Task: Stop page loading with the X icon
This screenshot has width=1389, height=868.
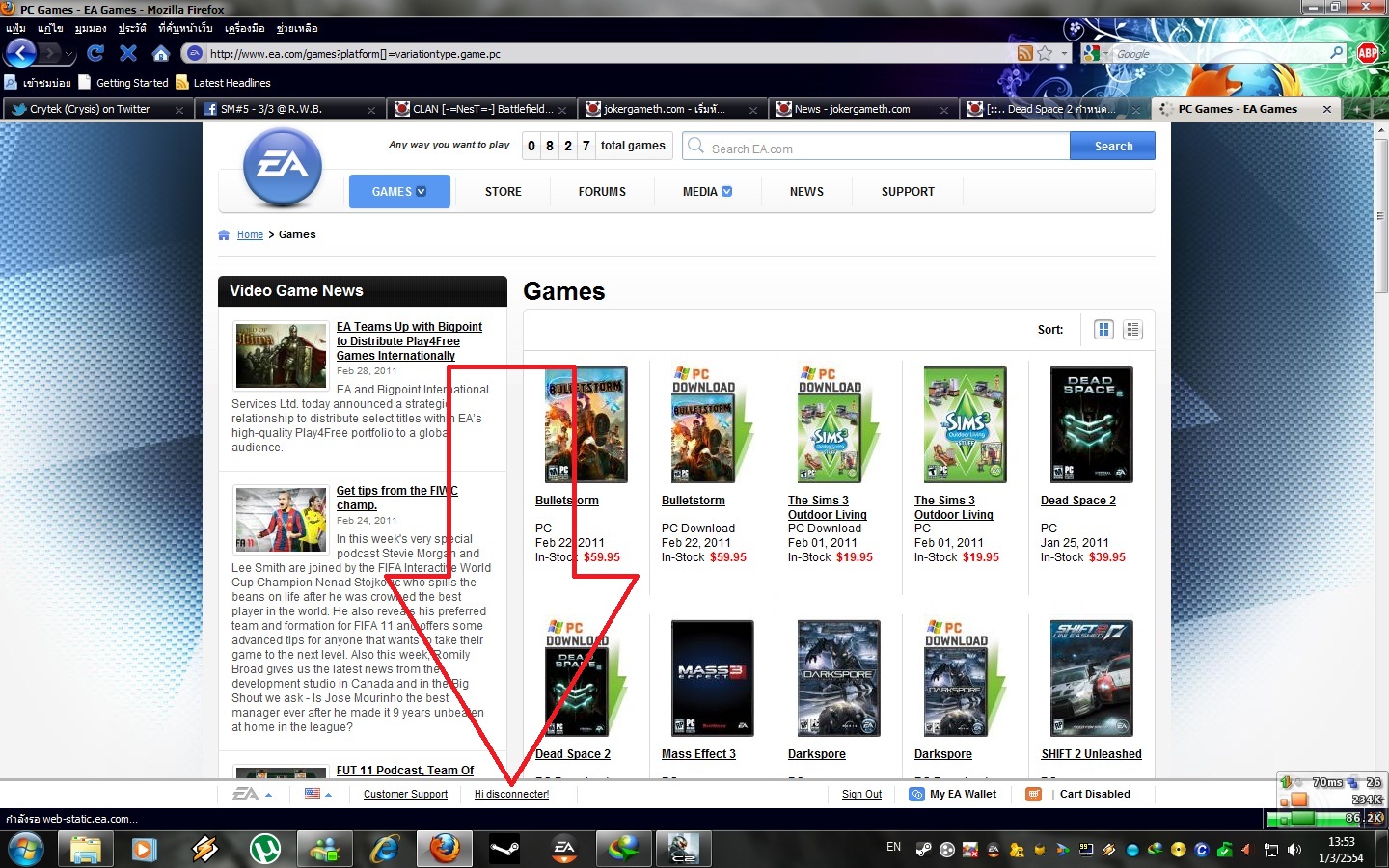Action: (x=128, y=53)
